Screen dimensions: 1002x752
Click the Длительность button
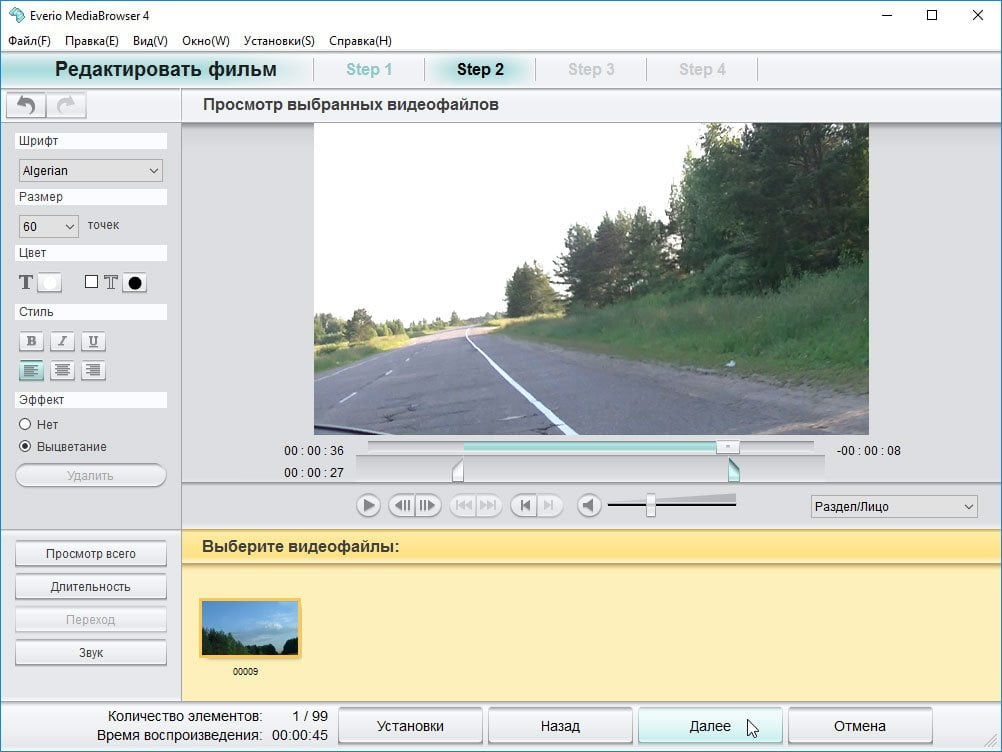pyautogui.click(x=91, y=587)
